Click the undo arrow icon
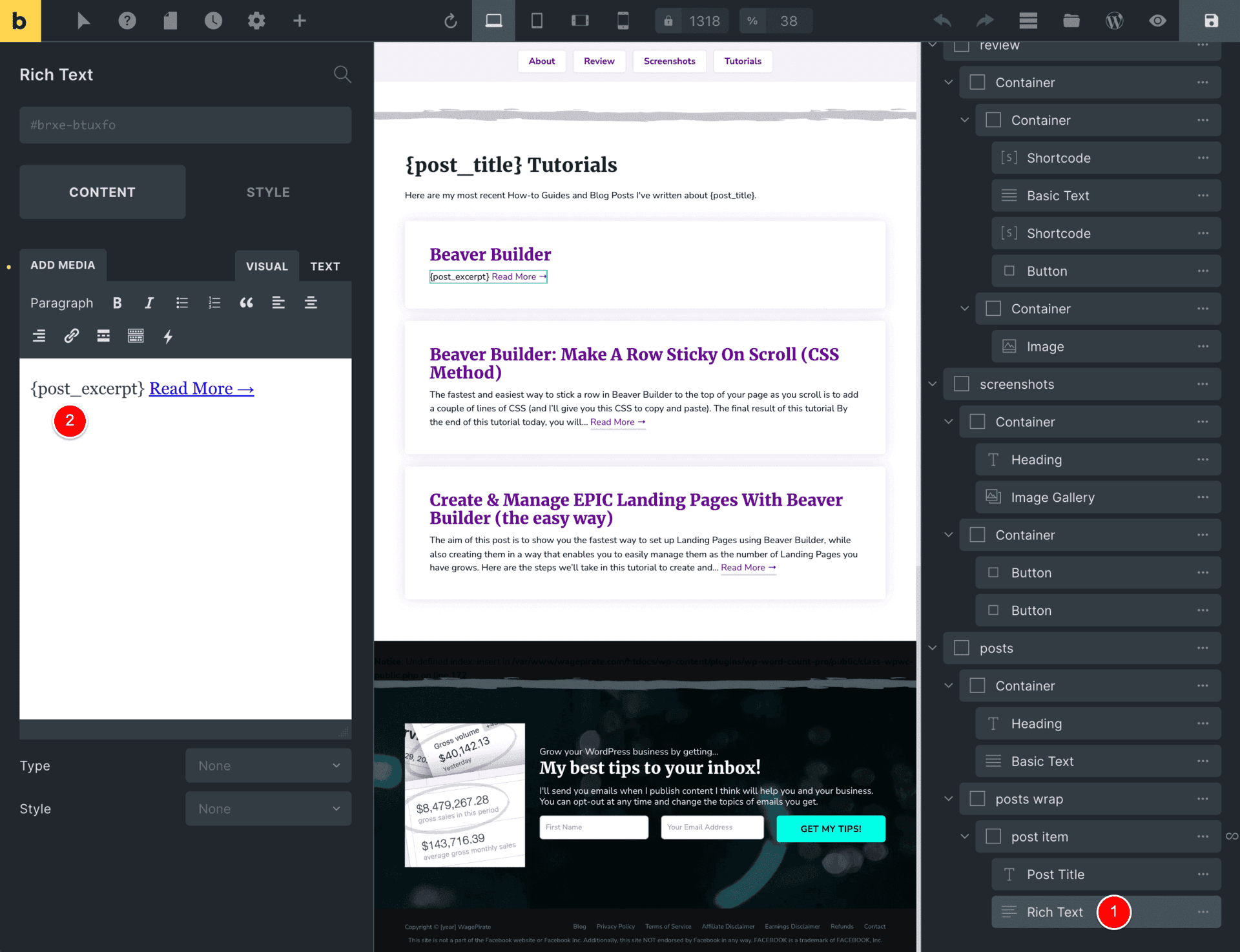Image resolution: width=1240 pixels, height=952 pixels. (942, 21)
